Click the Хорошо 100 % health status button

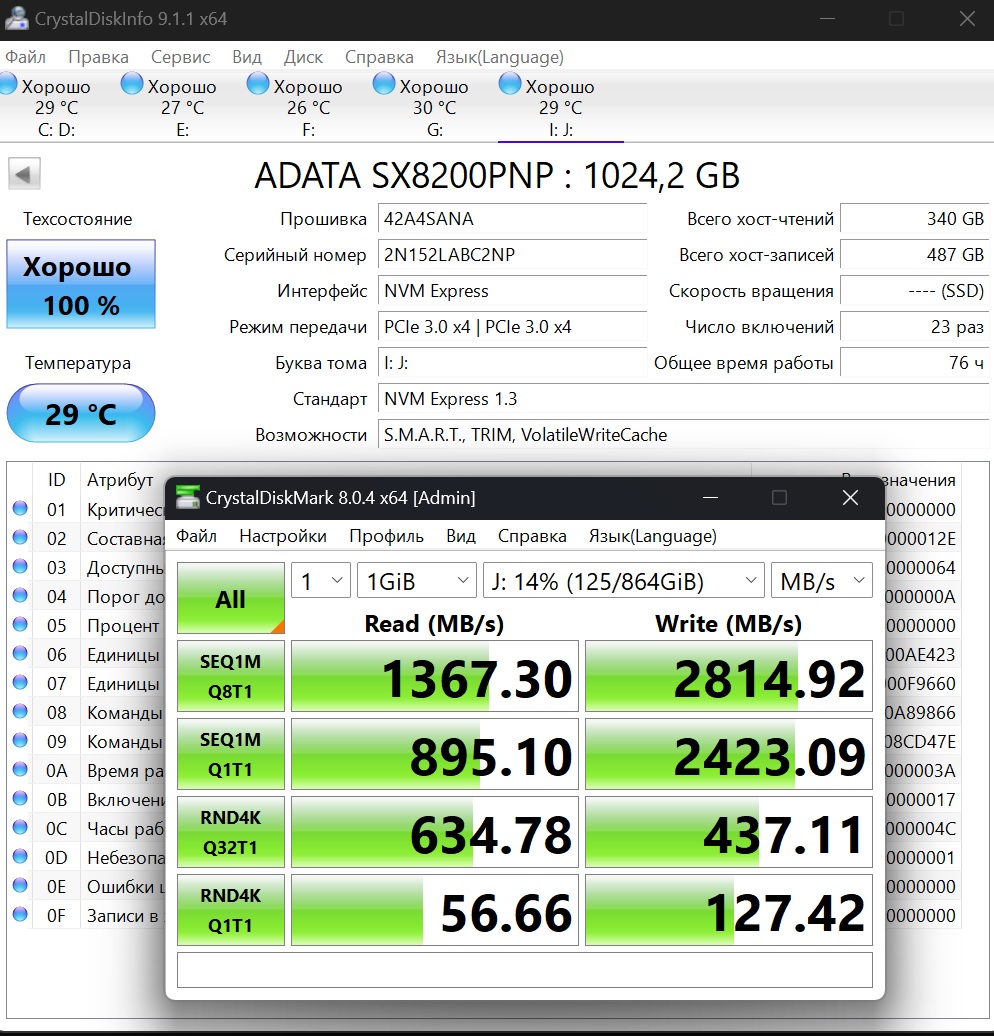81,284
